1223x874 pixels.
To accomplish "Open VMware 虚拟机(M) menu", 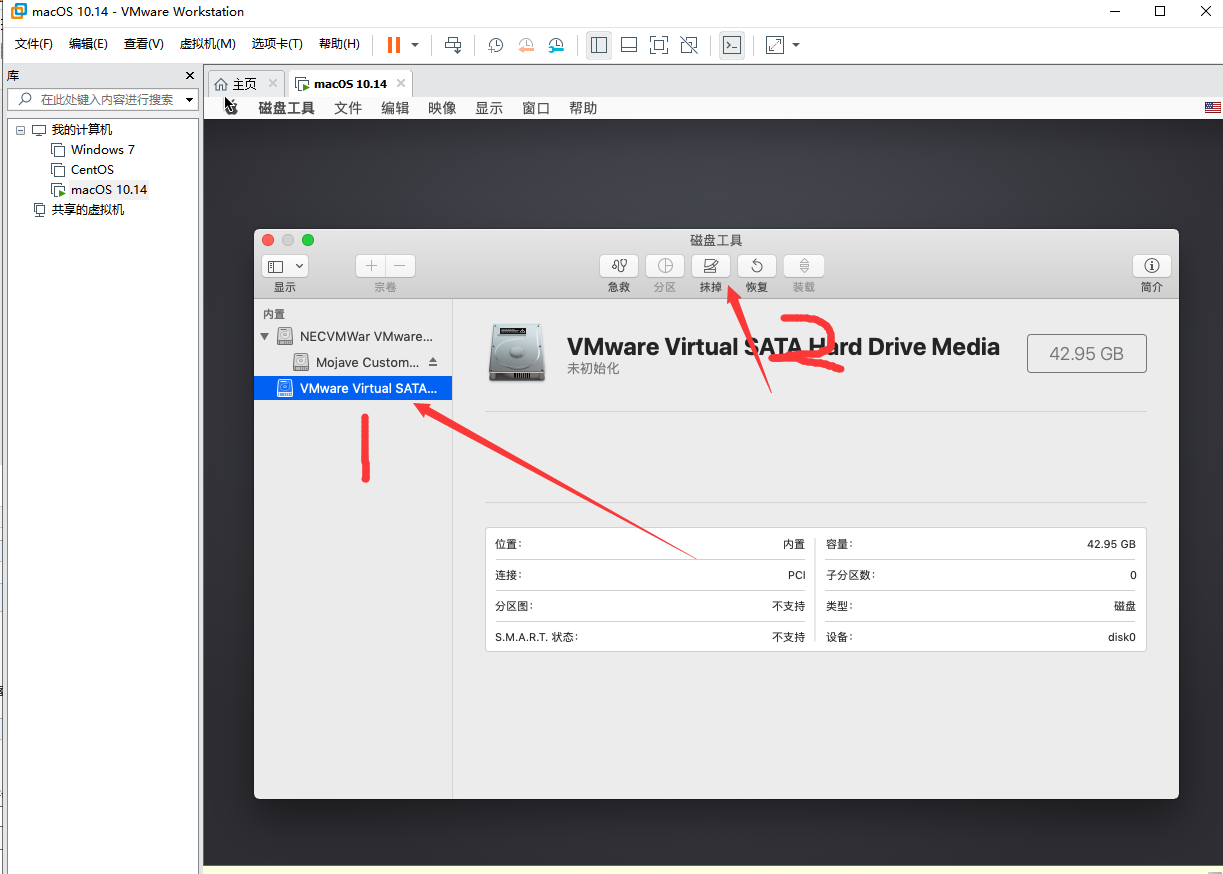I will tap(207, 44).
